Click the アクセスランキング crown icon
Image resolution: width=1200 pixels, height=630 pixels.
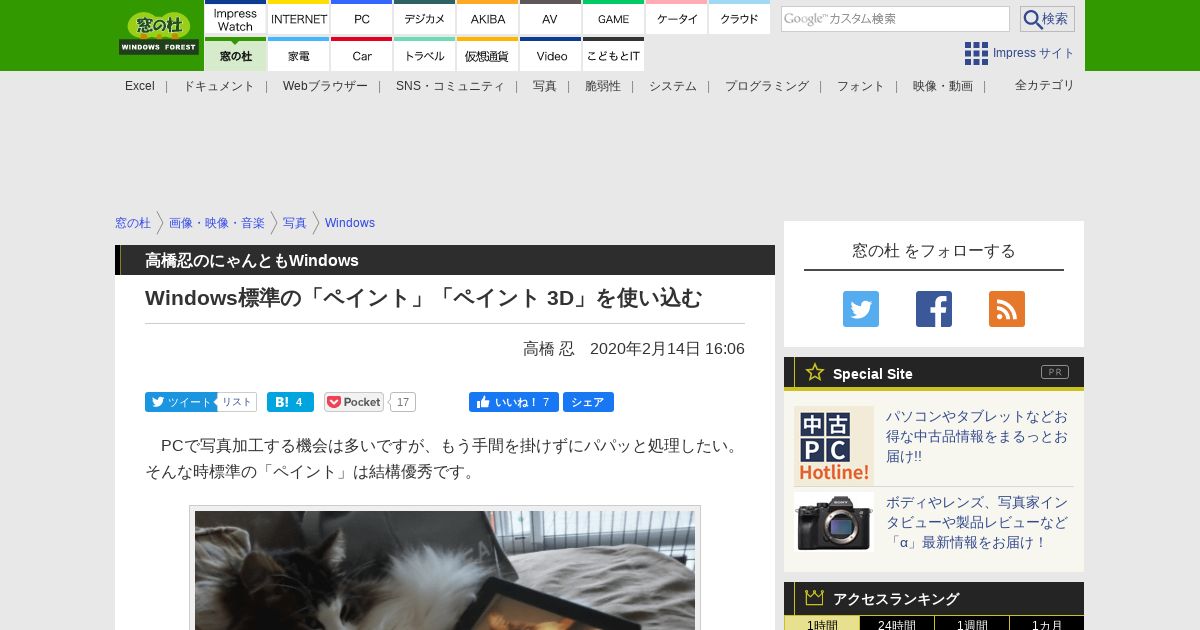[815, 598]
